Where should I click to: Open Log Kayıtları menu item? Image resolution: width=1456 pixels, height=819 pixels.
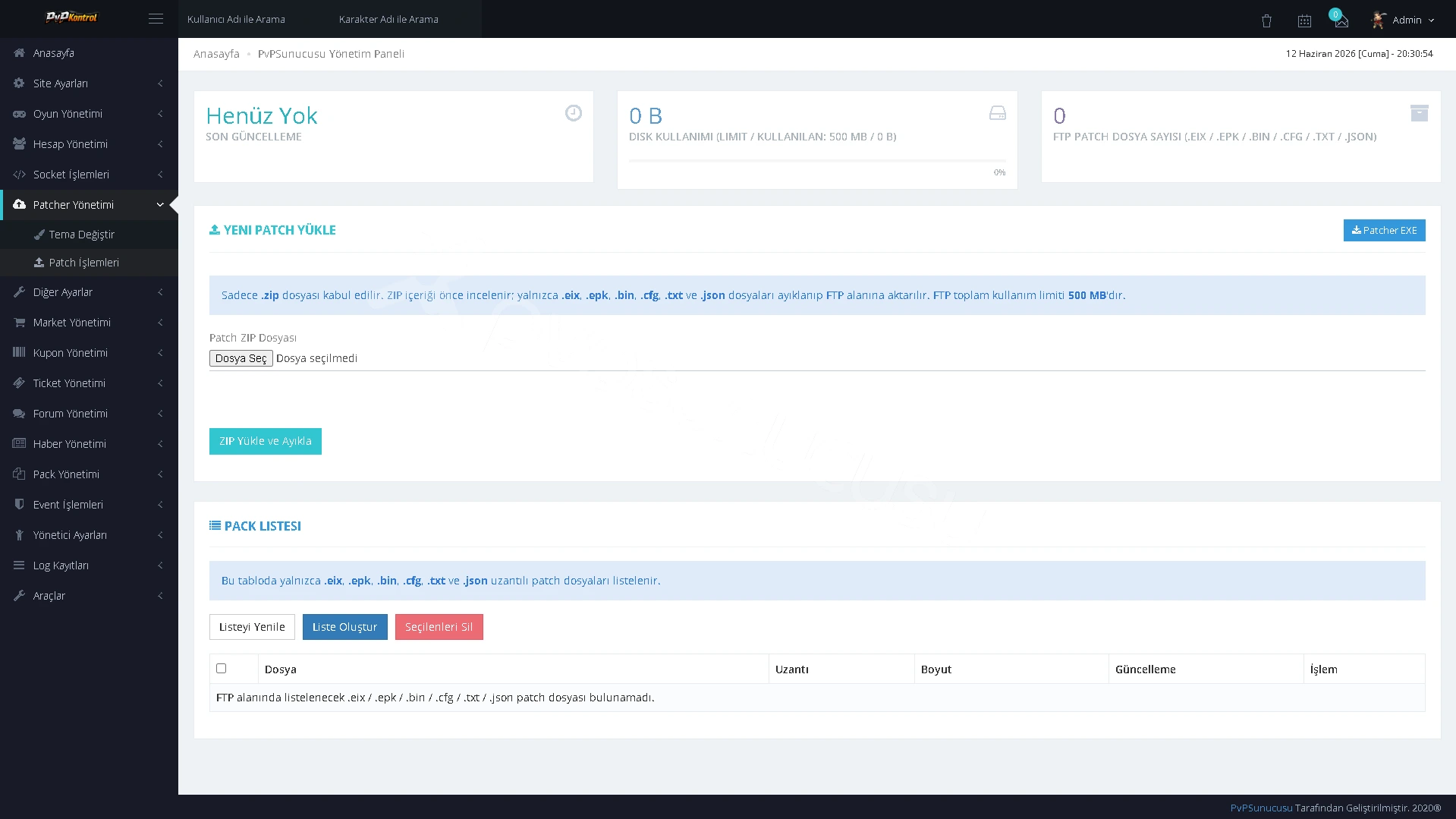89,565
